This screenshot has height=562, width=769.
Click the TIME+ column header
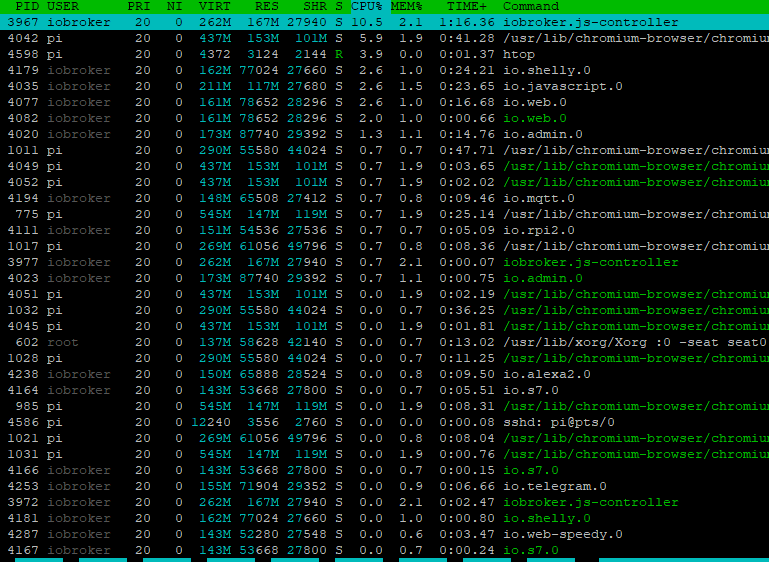467,6
